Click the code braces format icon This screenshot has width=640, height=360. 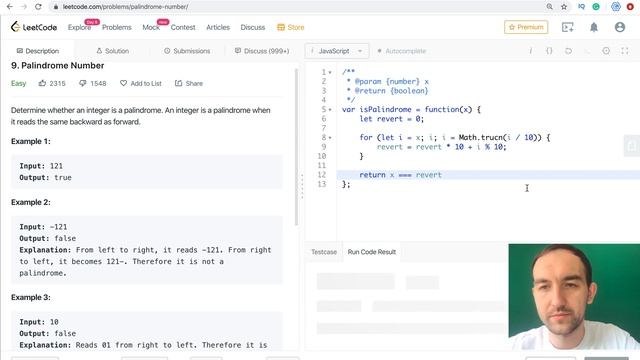pos(549,51)
